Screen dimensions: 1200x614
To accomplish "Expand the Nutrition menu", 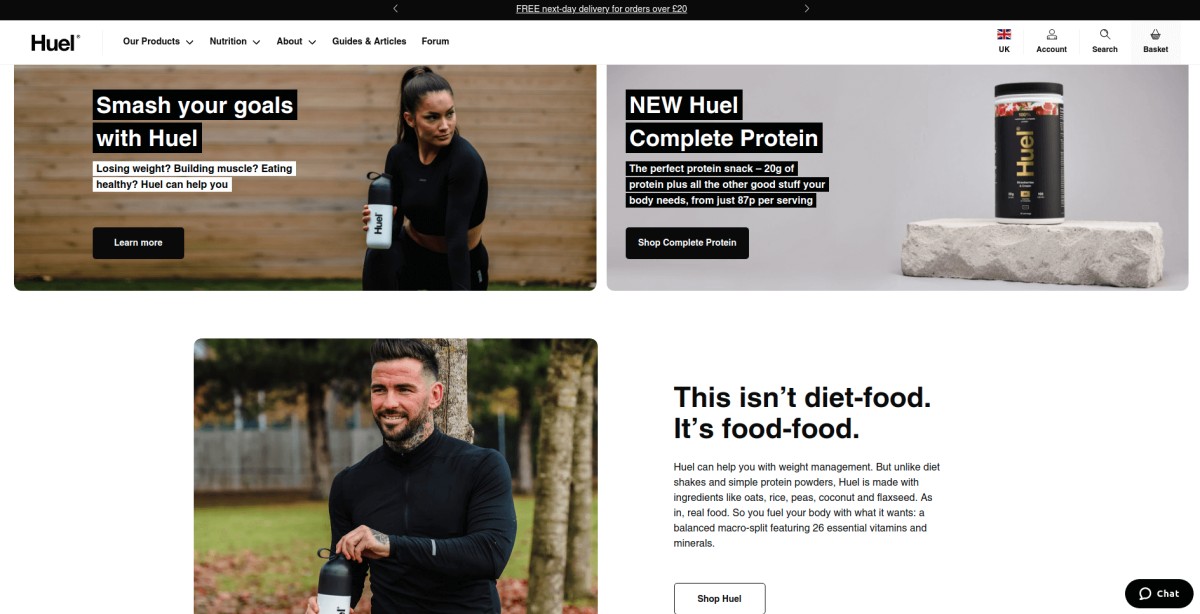I will coord(235,42).
